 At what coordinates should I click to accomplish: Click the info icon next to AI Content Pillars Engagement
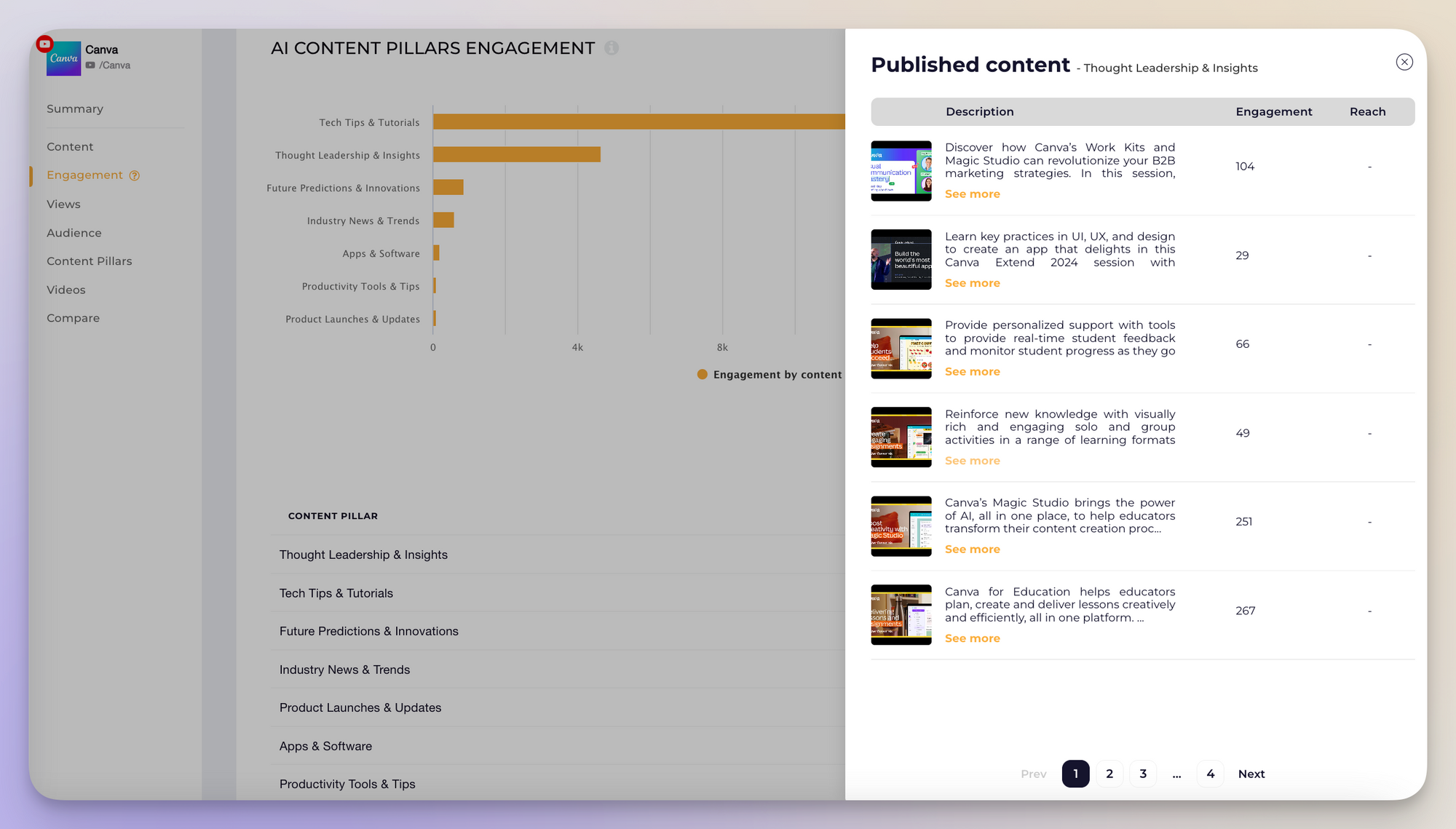click(614, 47)
